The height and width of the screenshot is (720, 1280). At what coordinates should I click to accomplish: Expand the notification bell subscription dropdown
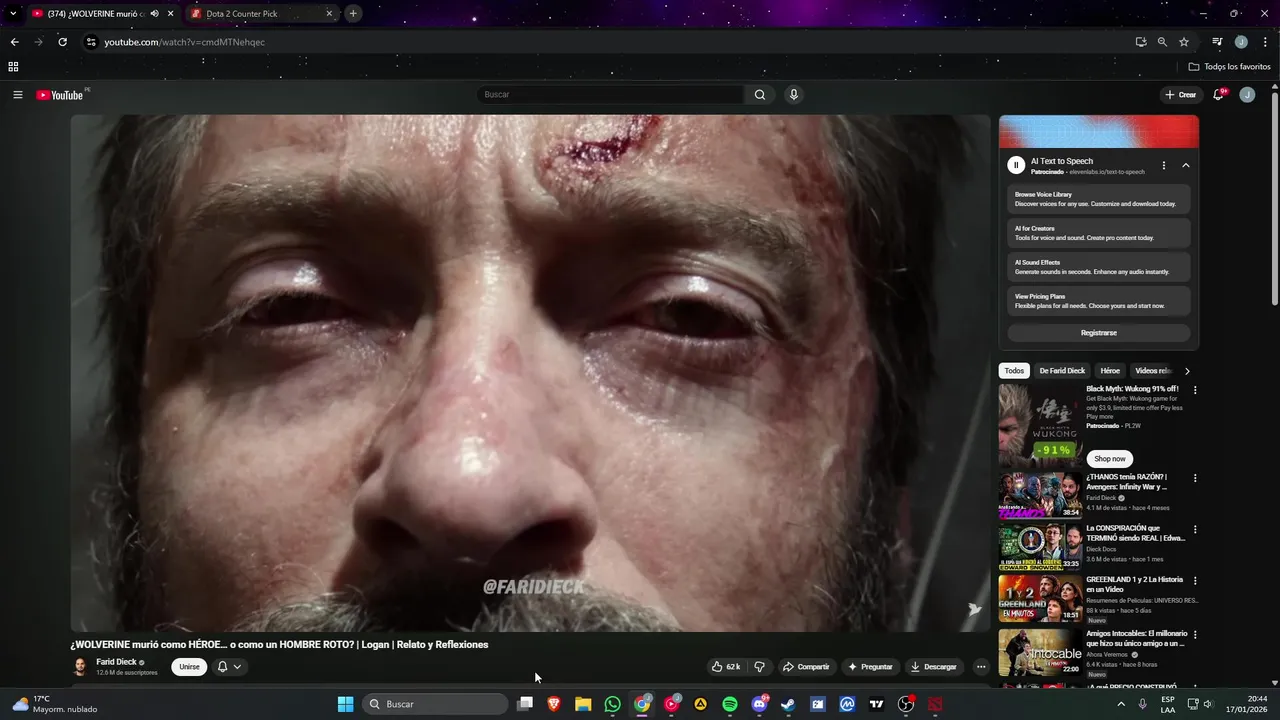[x=237, y=667]
